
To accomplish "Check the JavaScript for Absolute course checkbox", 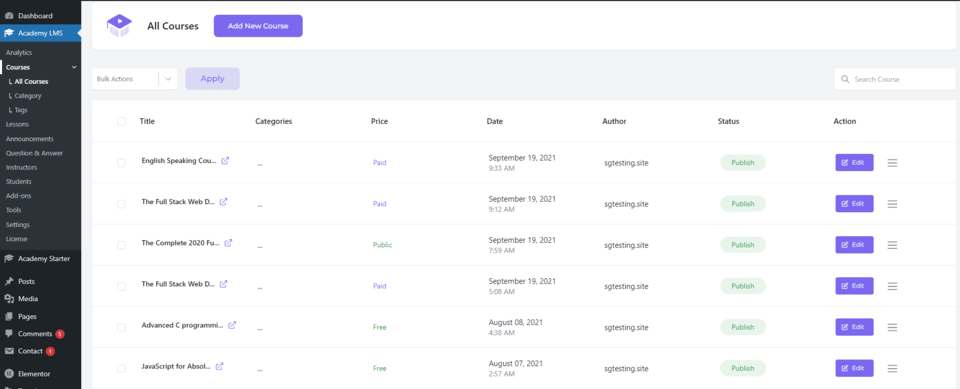I will [121, 368].
